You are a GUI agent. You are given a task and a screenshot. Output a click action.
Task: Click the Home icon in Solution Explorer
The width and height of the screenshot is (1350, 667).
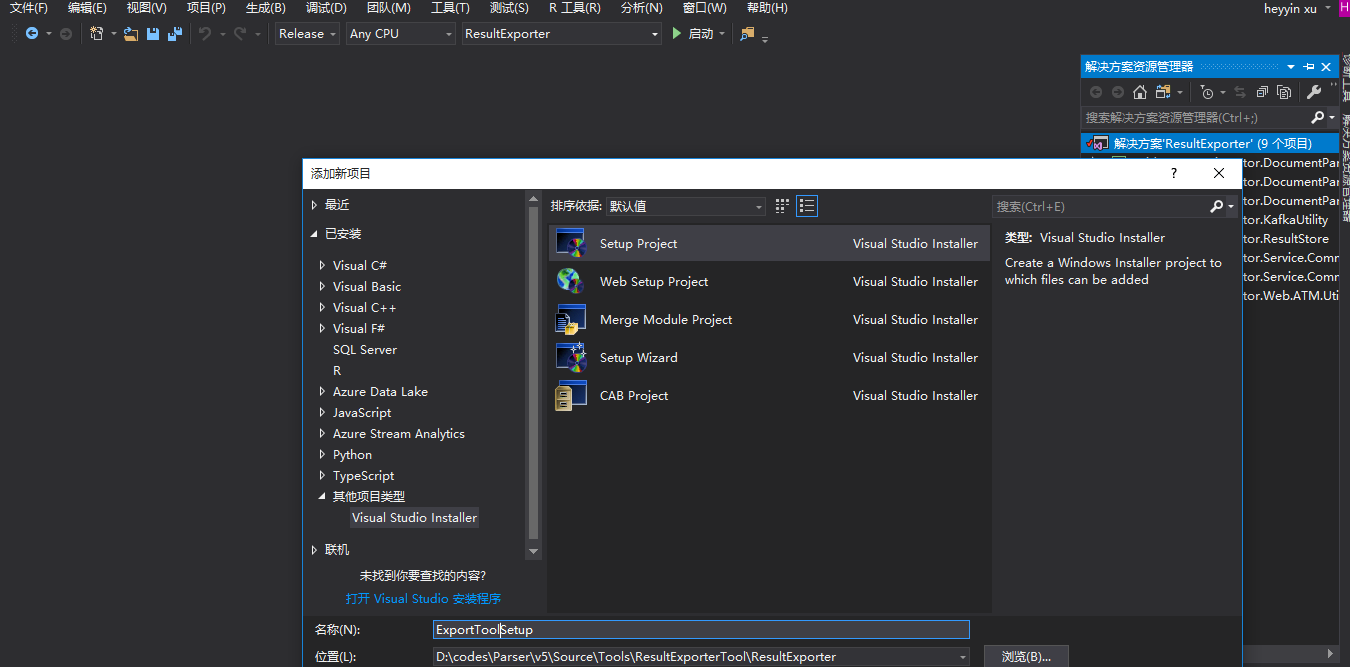pos(1140,92)
